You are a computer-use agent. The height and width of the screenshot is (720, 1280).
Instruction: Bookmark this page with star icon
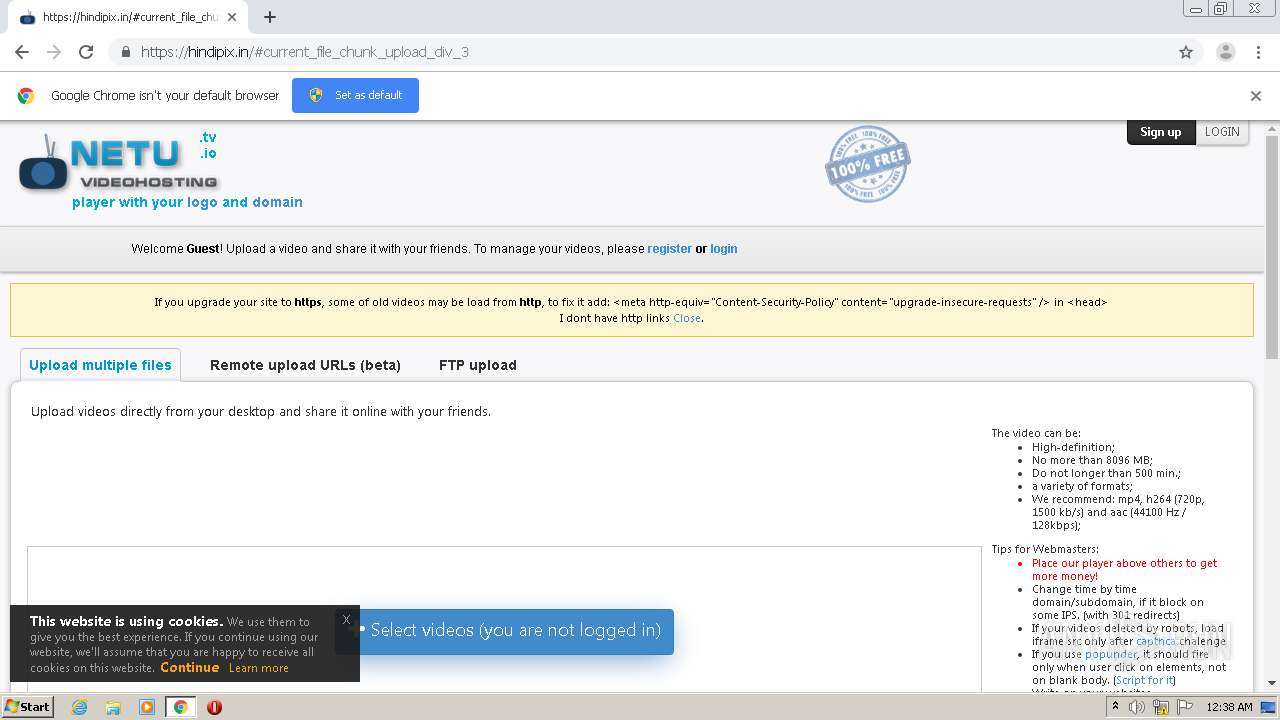(1186, 52)
